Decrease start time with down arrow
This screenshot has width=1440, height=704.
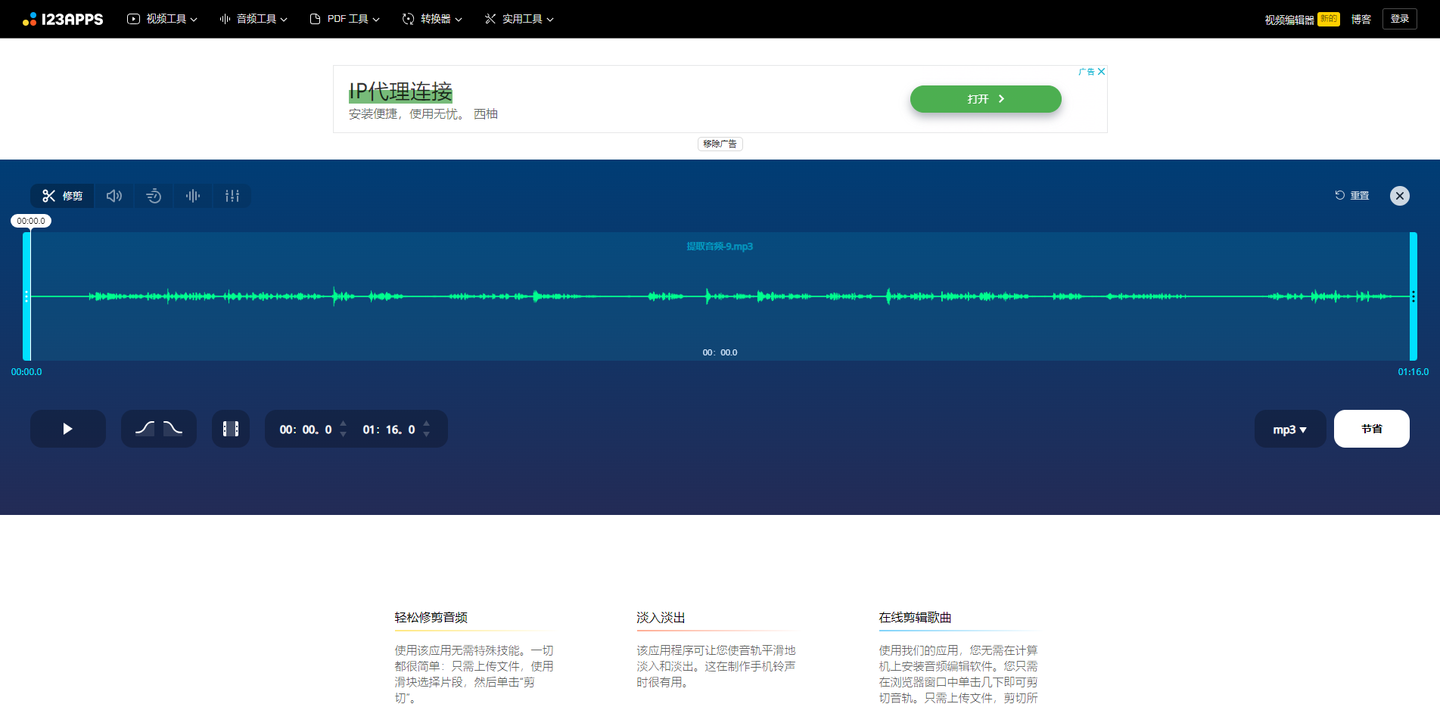click(343, 435)
